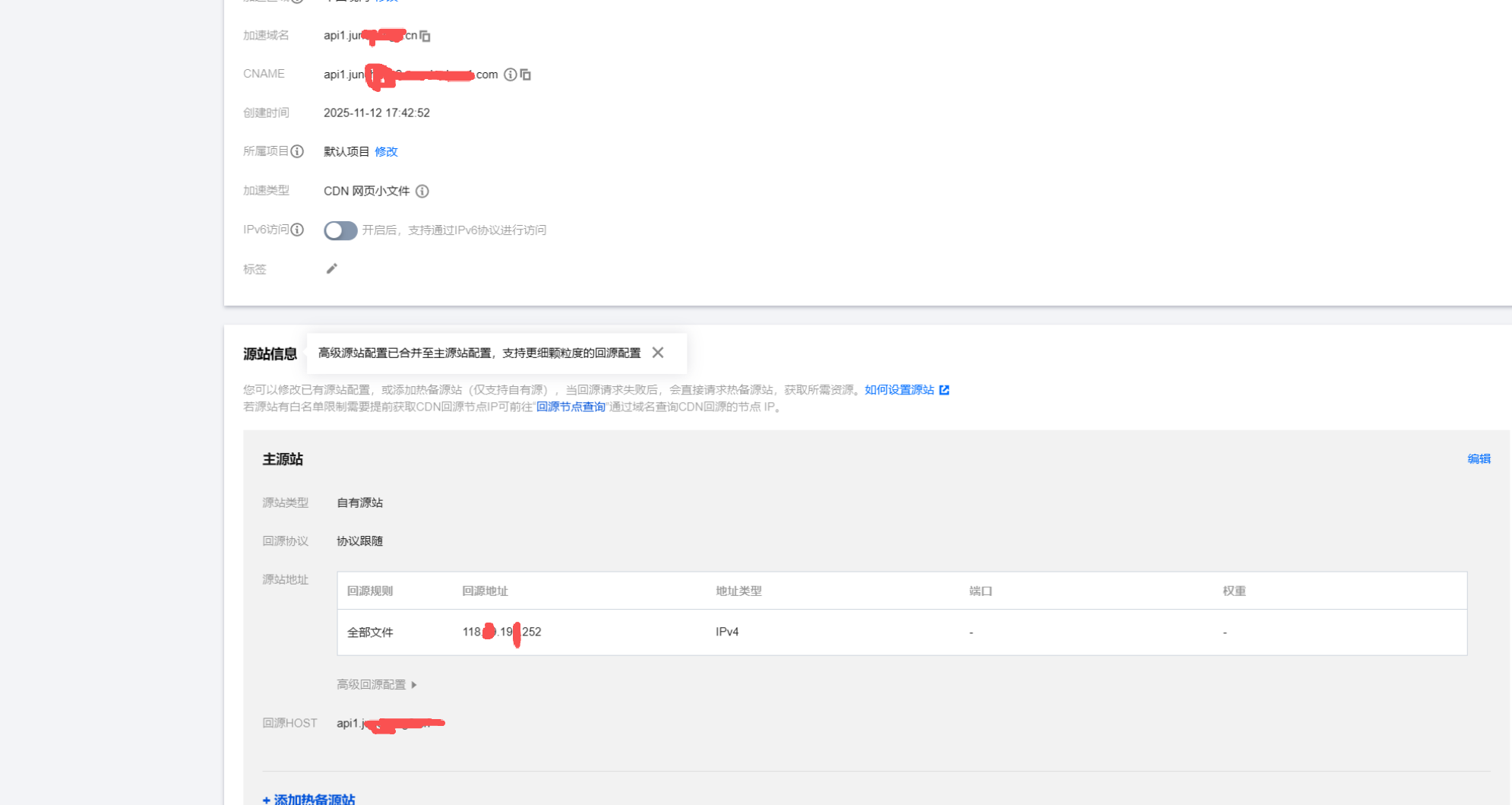Open info icon next to CDN 网页小文件
This screenshot has width=1512, height=805.
pyautogui.click(x=422, y=191)
